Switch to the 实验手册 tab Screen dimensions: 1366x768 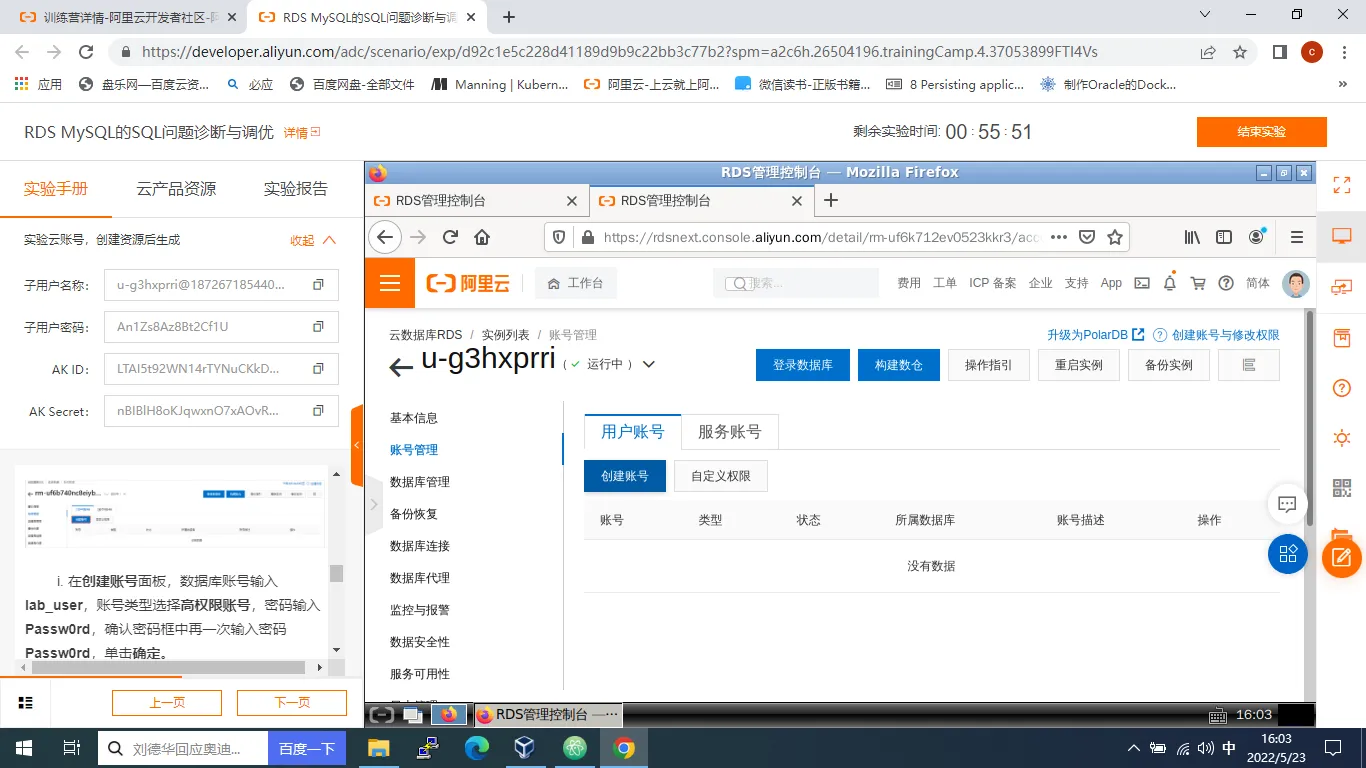56,188
